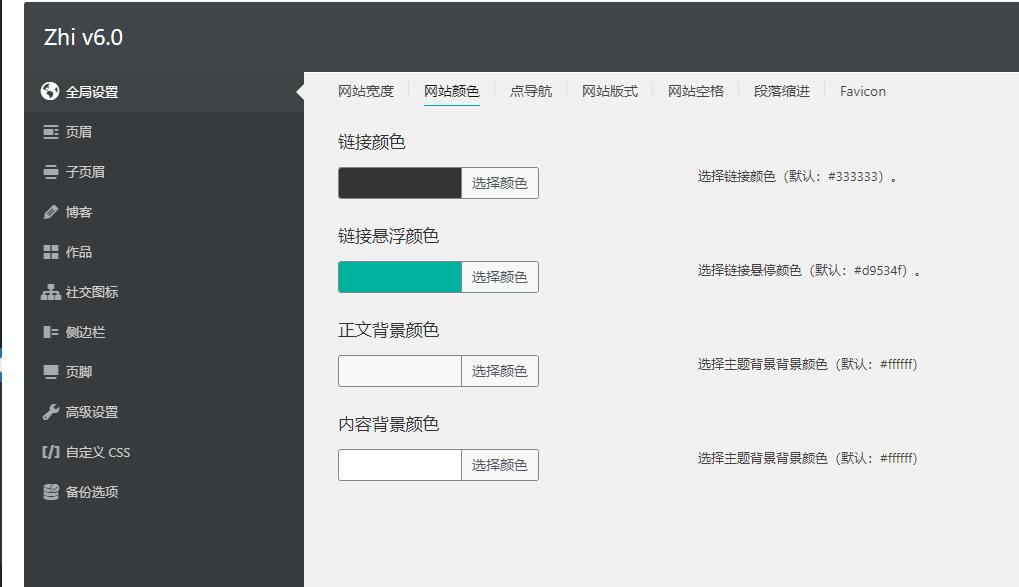The image size is (1019, 587).
Task: Switch to the 点导航 tab
Action: (x=531, y=91)
